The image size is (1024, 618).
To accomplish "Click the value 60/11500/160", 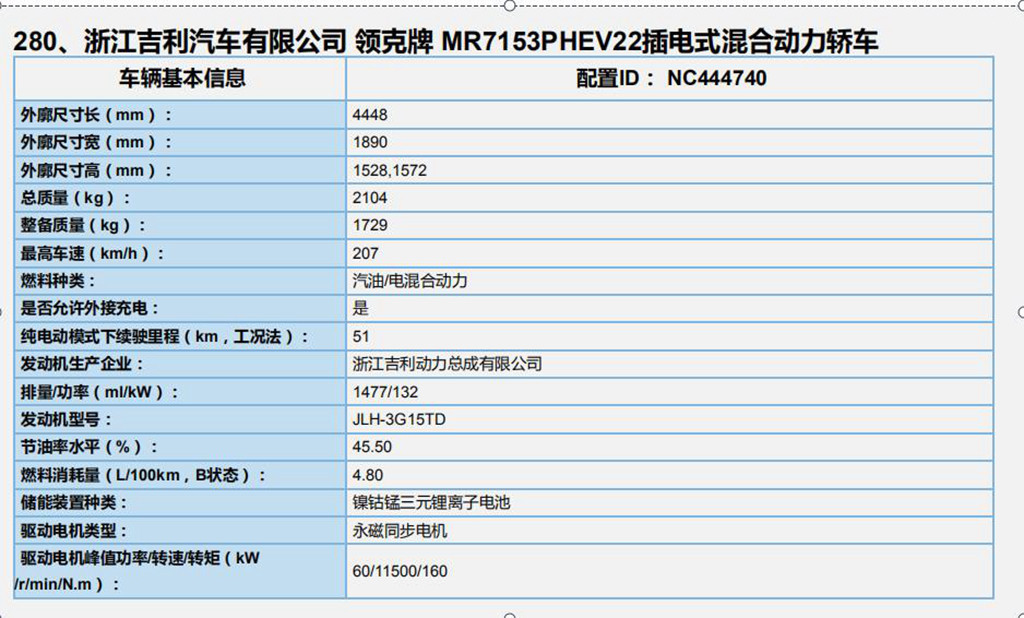I will (400, 571).
